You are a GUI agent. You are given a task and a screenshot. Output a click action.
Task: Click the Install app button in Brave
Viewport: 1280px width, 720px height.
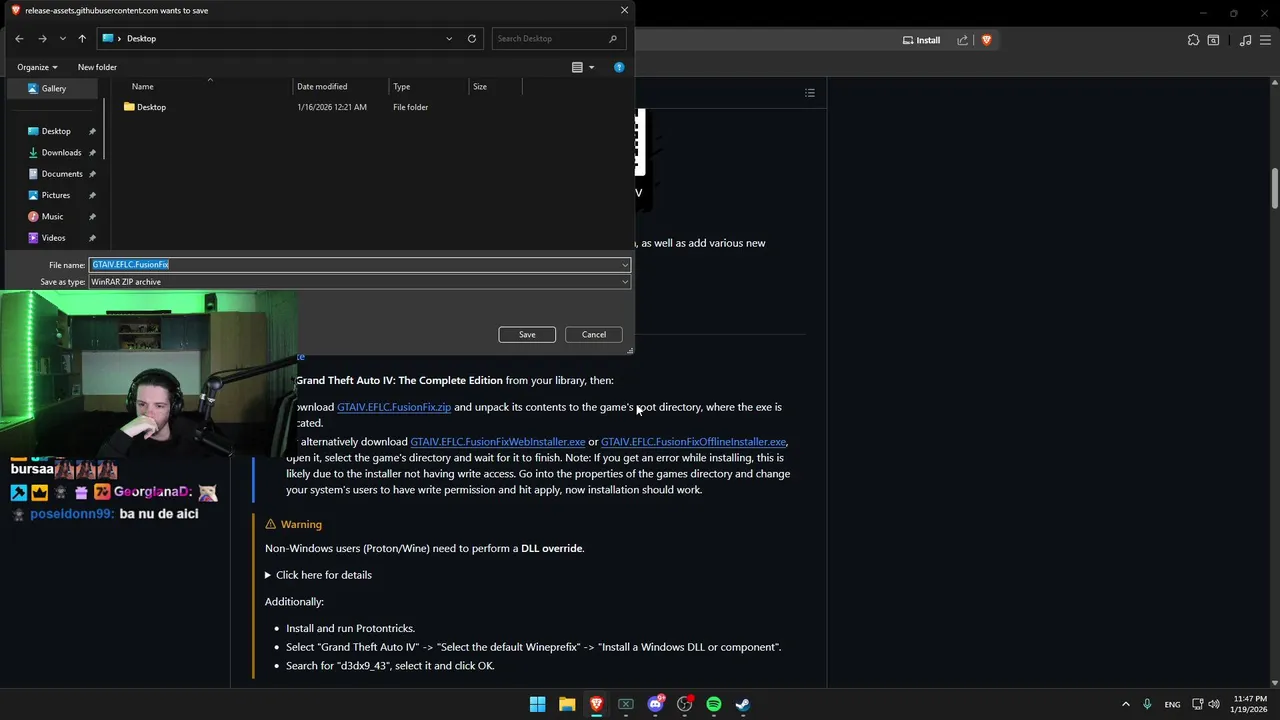(922, 40)
